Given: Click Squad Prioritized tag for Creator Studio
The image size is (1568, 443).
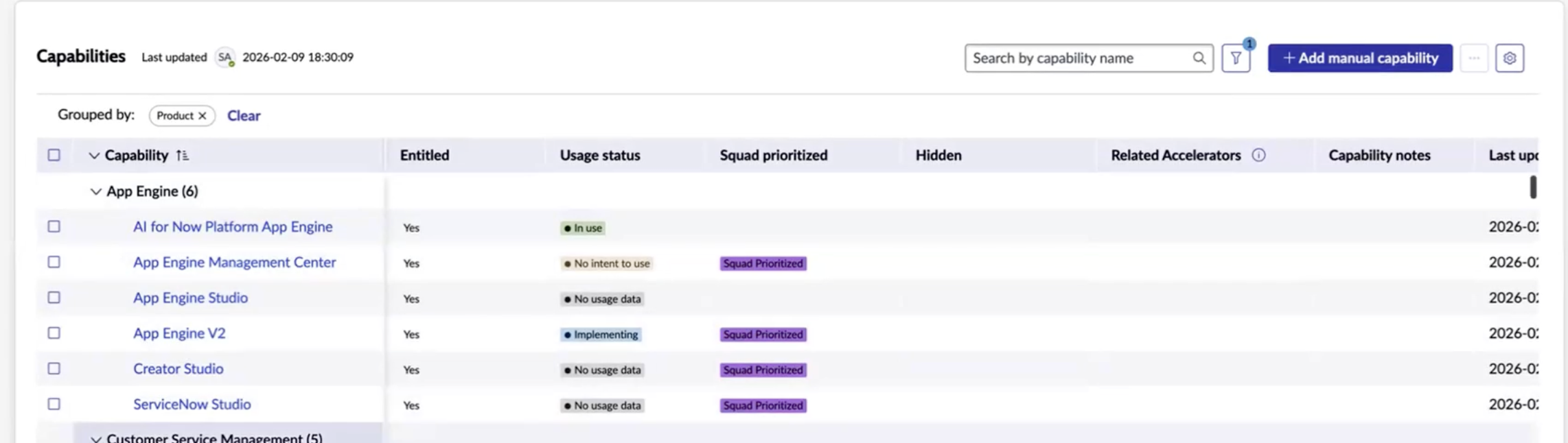Looking at the screenshot, I should (x=763, y=370).
